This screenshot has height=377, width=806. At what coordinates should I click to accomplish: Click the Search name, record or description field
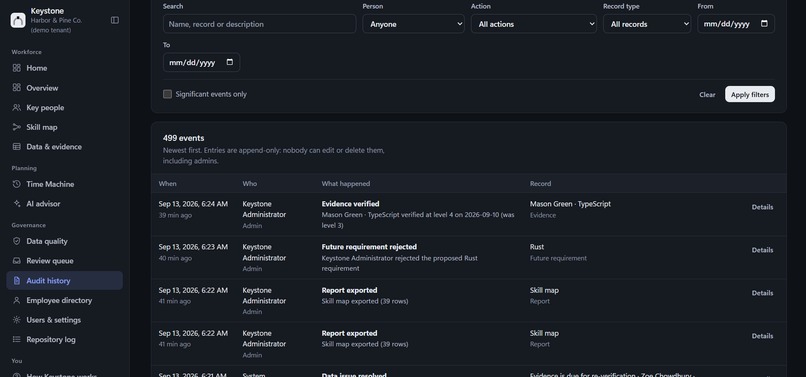point(260,24)
